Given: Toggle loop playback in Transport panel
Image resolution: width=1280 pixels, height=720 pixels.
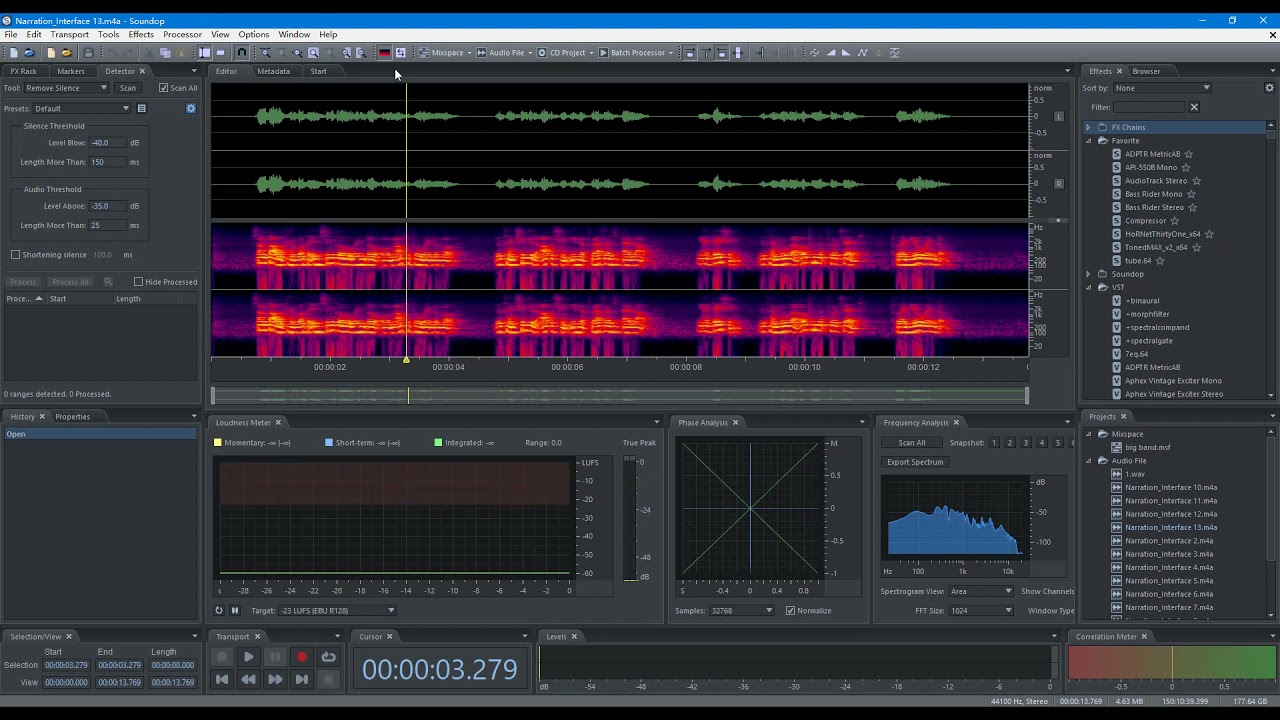Looking at the screenshot, I should click(328, 657).
